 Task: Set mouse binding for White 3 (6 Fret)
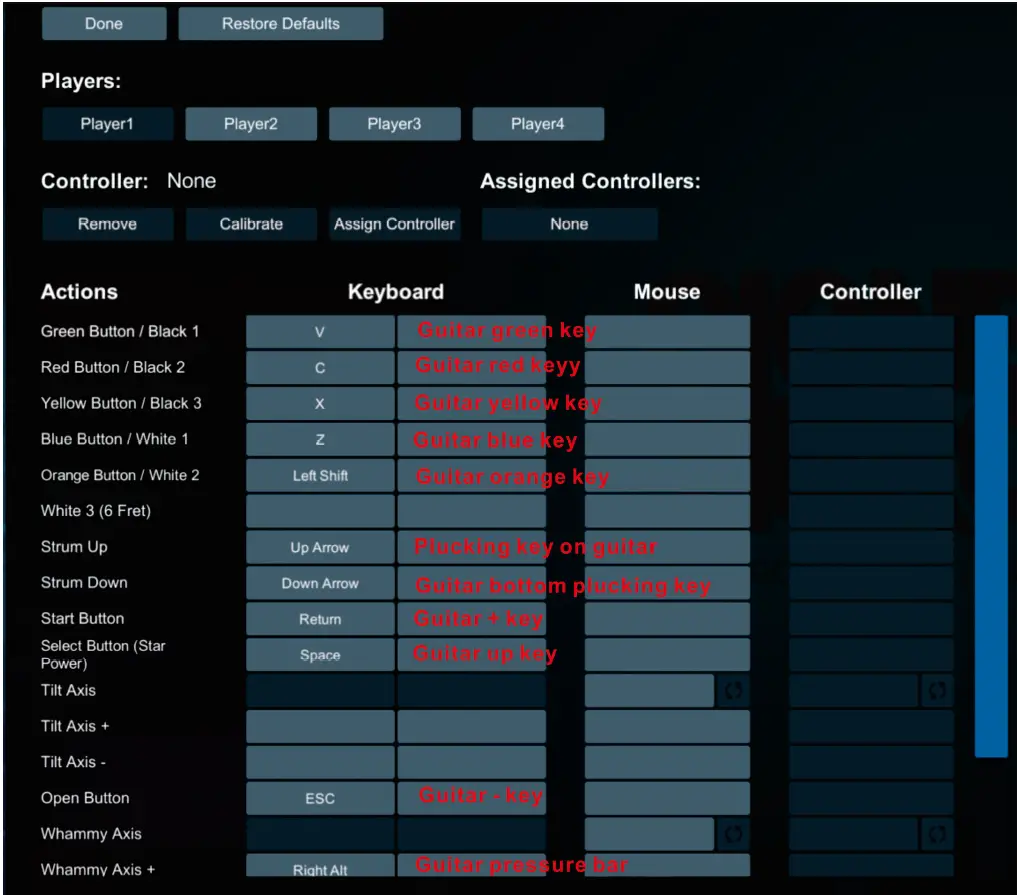pos(667,511)
